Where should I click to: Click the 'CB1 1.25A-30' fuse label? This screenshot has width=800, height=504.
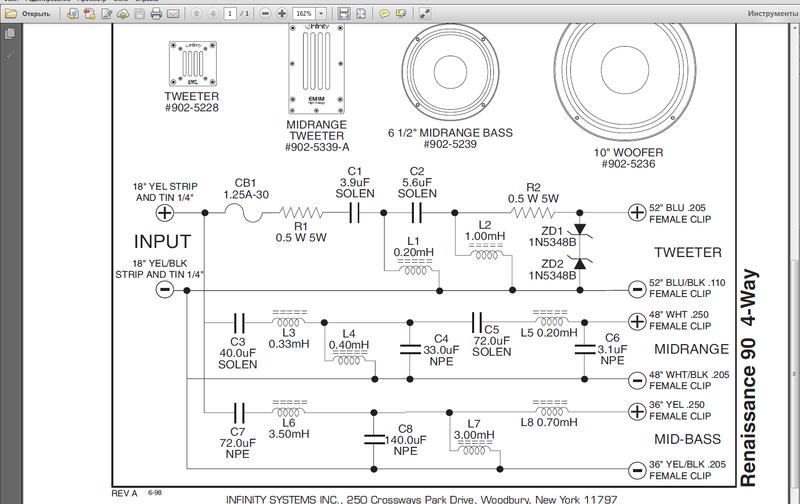[x=246, y=189]
